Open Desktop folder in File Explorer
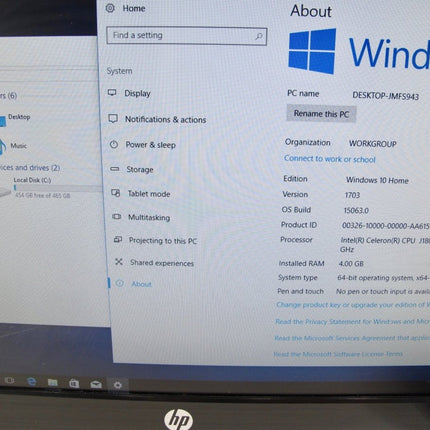The image size is (430, 430). (19, 117)
